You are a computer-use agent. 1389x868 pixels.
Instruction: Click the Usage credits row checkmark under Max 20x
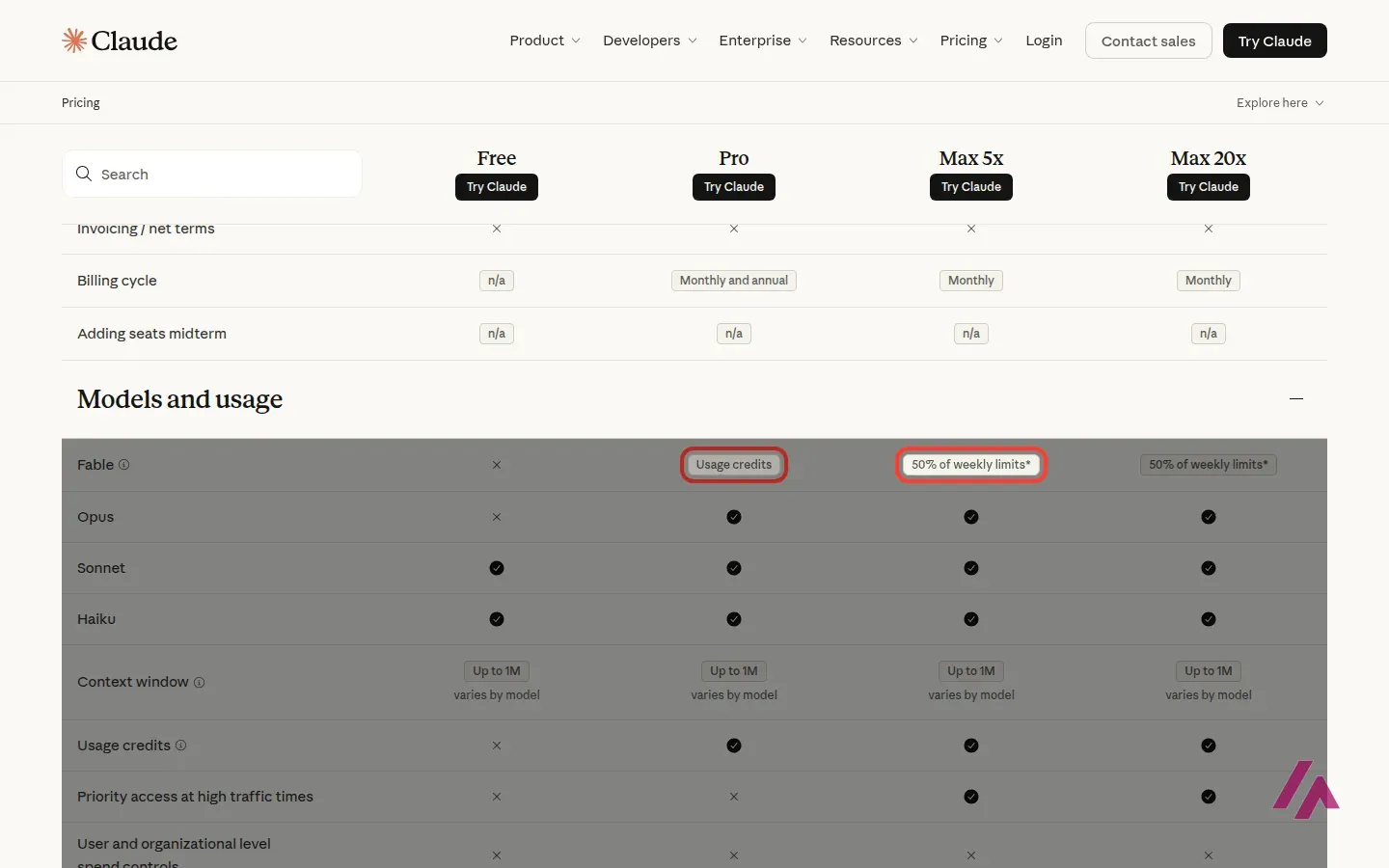coord(1209,746)
